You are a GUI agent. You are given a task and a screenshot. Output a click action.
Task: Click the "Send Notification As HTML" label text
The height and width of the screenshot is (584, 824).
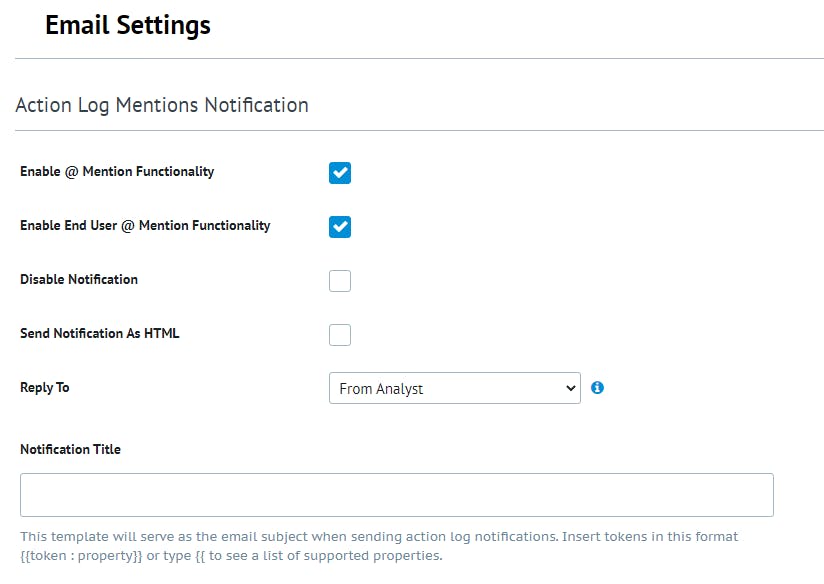tap(100, 334)
